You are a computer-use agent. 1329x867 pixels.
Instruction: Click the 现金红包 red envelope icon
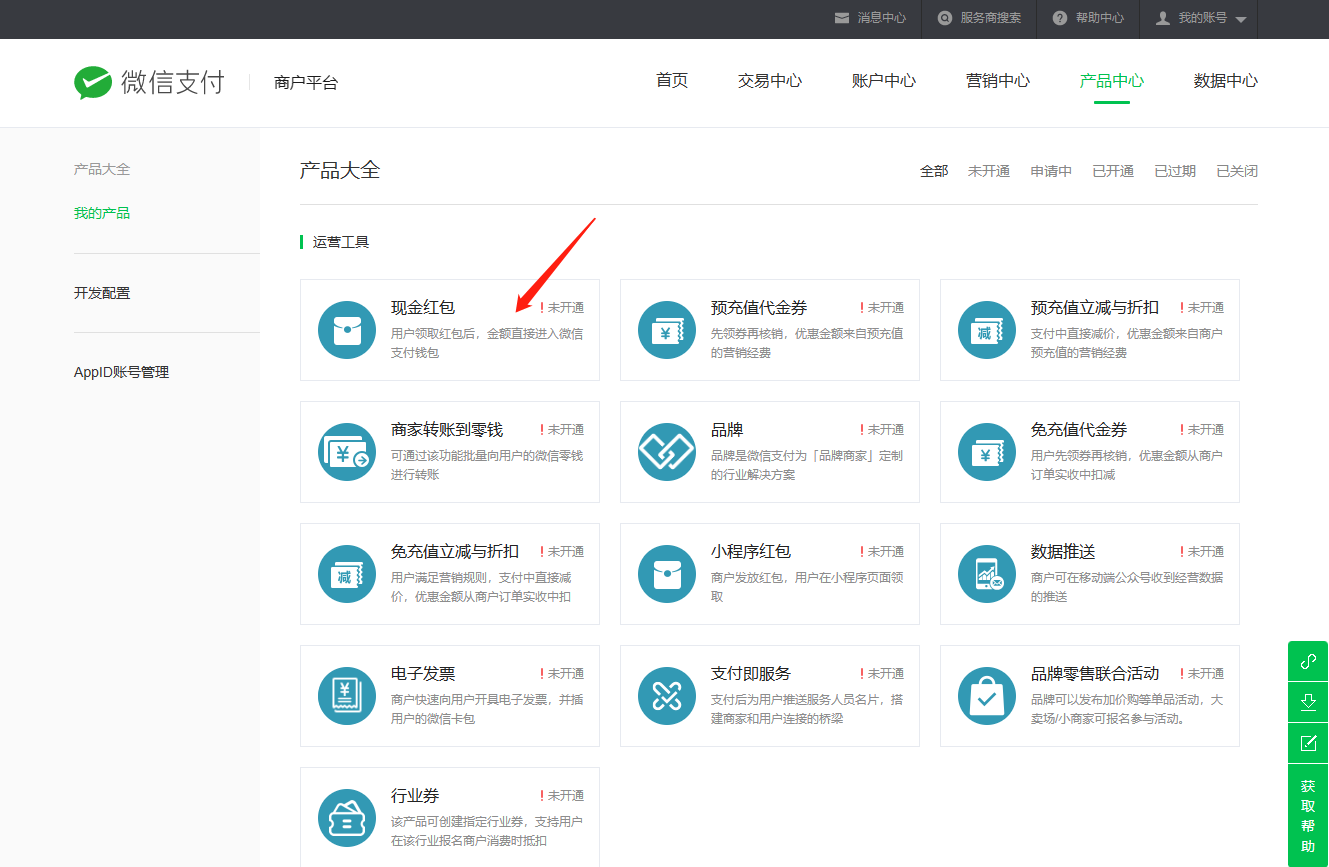coord(347,330)
